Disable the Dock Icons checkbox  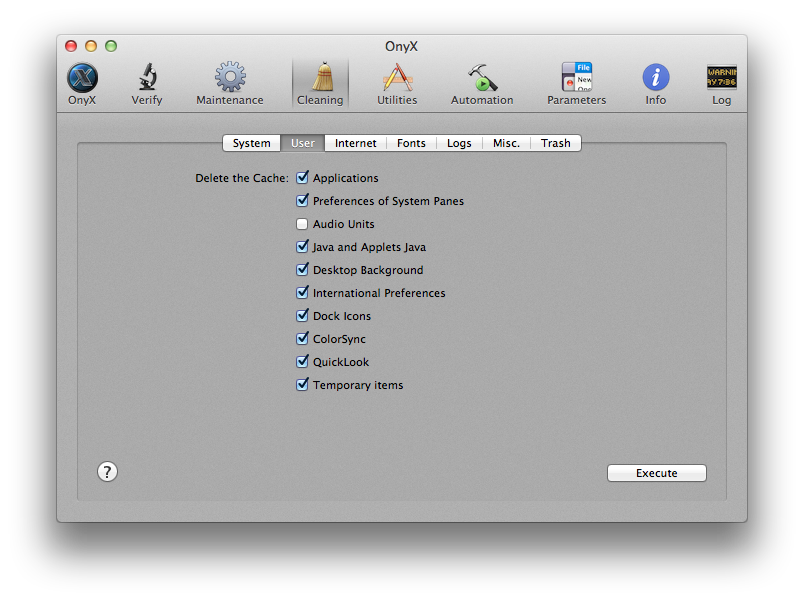(303, 316)
